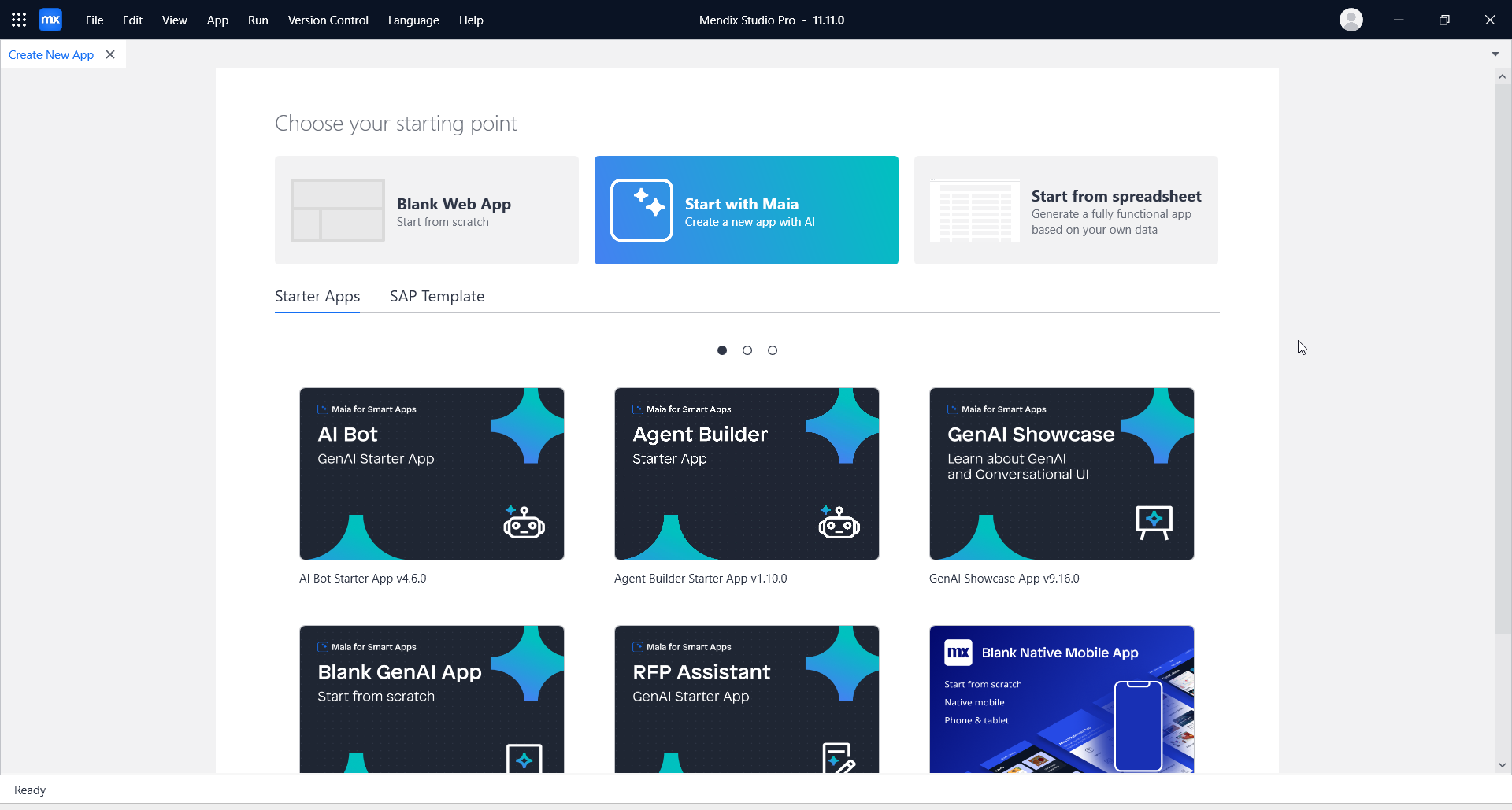Screen dimensions: 1512x810
Task: Minimize the Mendix Studio Pro window
Action: click(1399, 20)
